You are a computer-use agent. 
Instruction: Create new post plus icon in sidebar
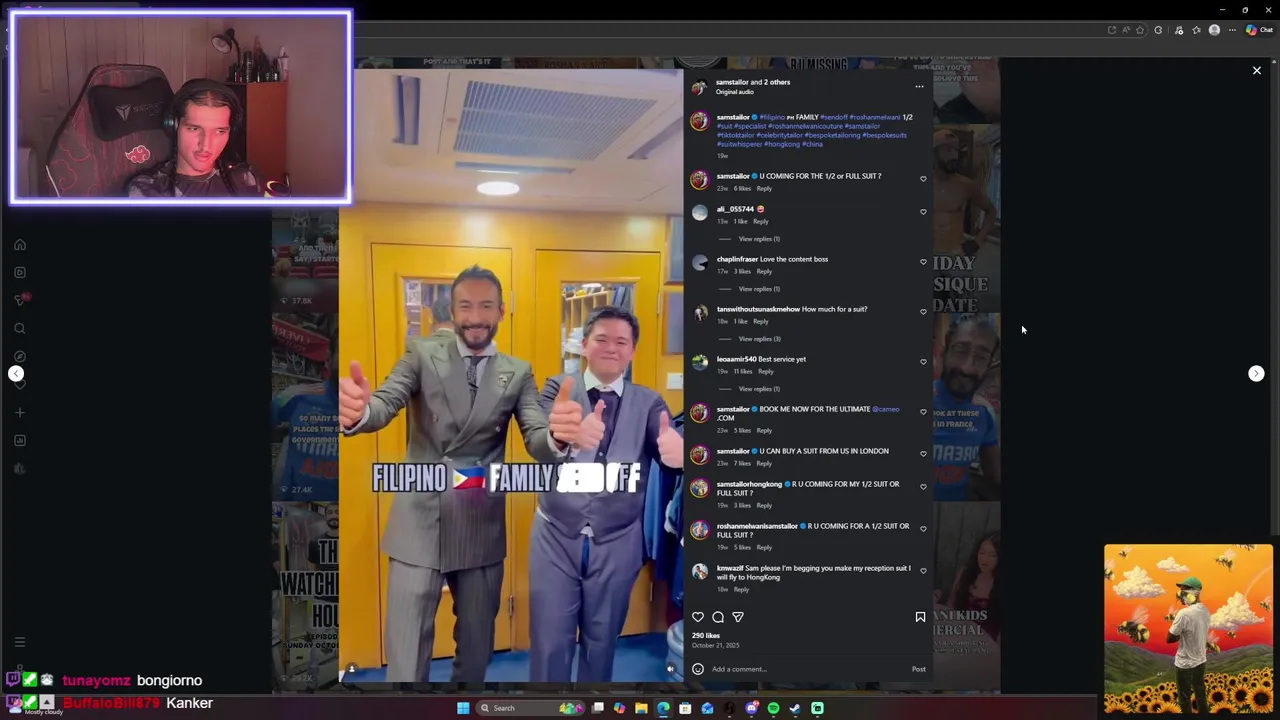[x=19, y=412]
